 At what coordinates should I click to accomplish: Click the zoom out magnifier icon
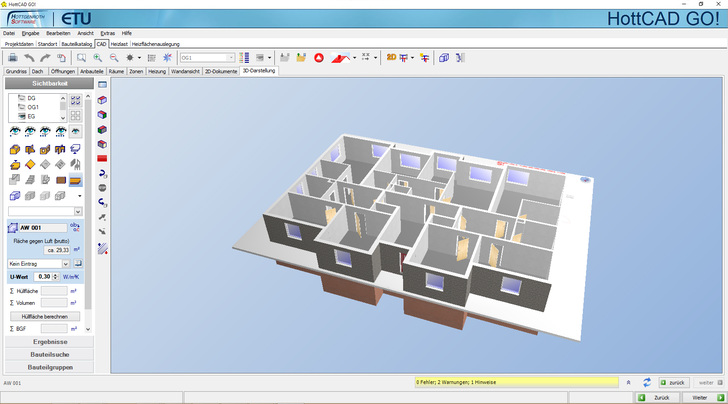(113, 59)
